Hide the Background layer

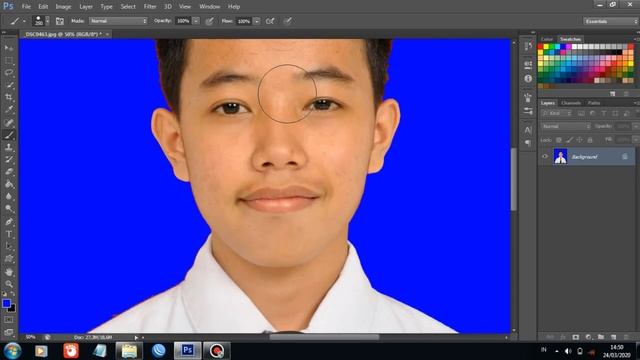pyautogui.click(x=545, y=156)
